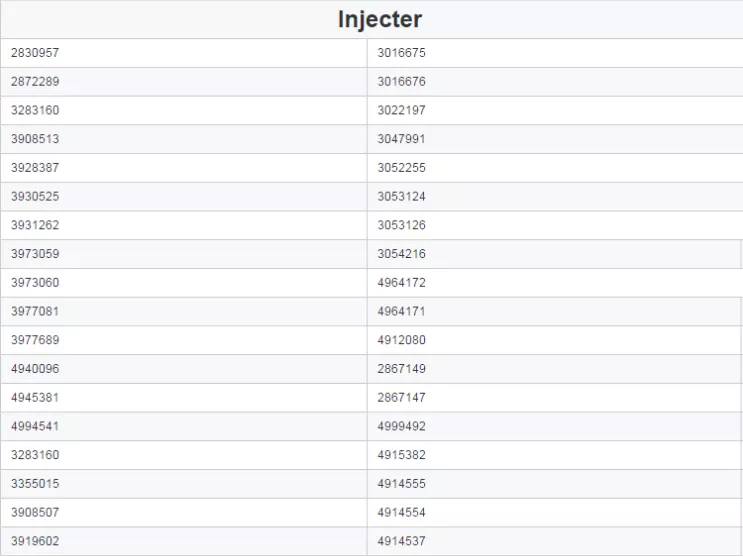Click the cell containing 2872289
Viewport: 743px width, 556px height.
184,82
